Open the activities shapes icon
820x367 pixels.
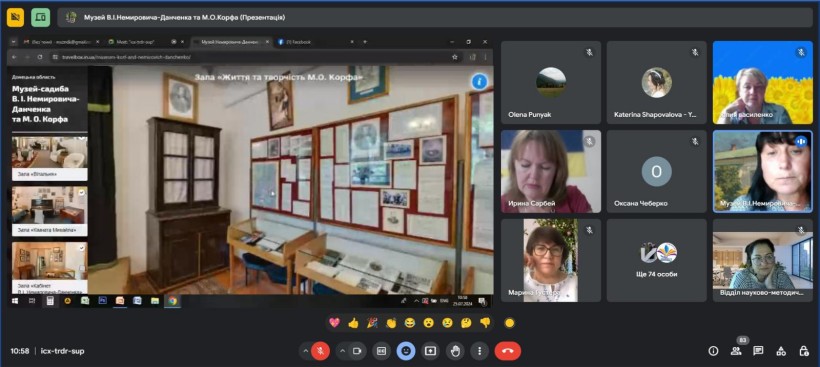781,351
